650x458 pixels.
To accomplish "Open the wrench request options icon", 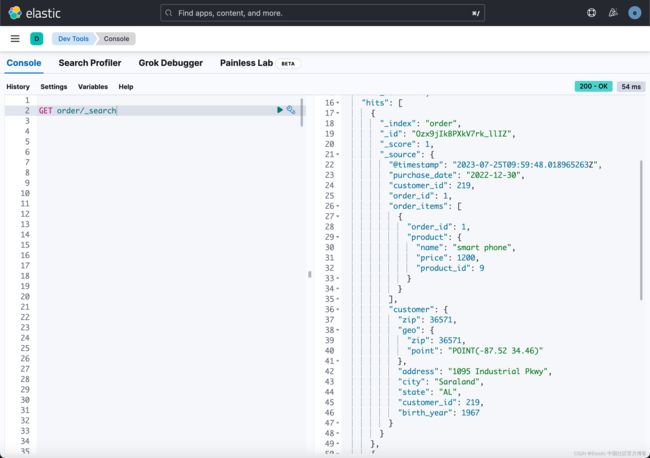I will point(291,110).
